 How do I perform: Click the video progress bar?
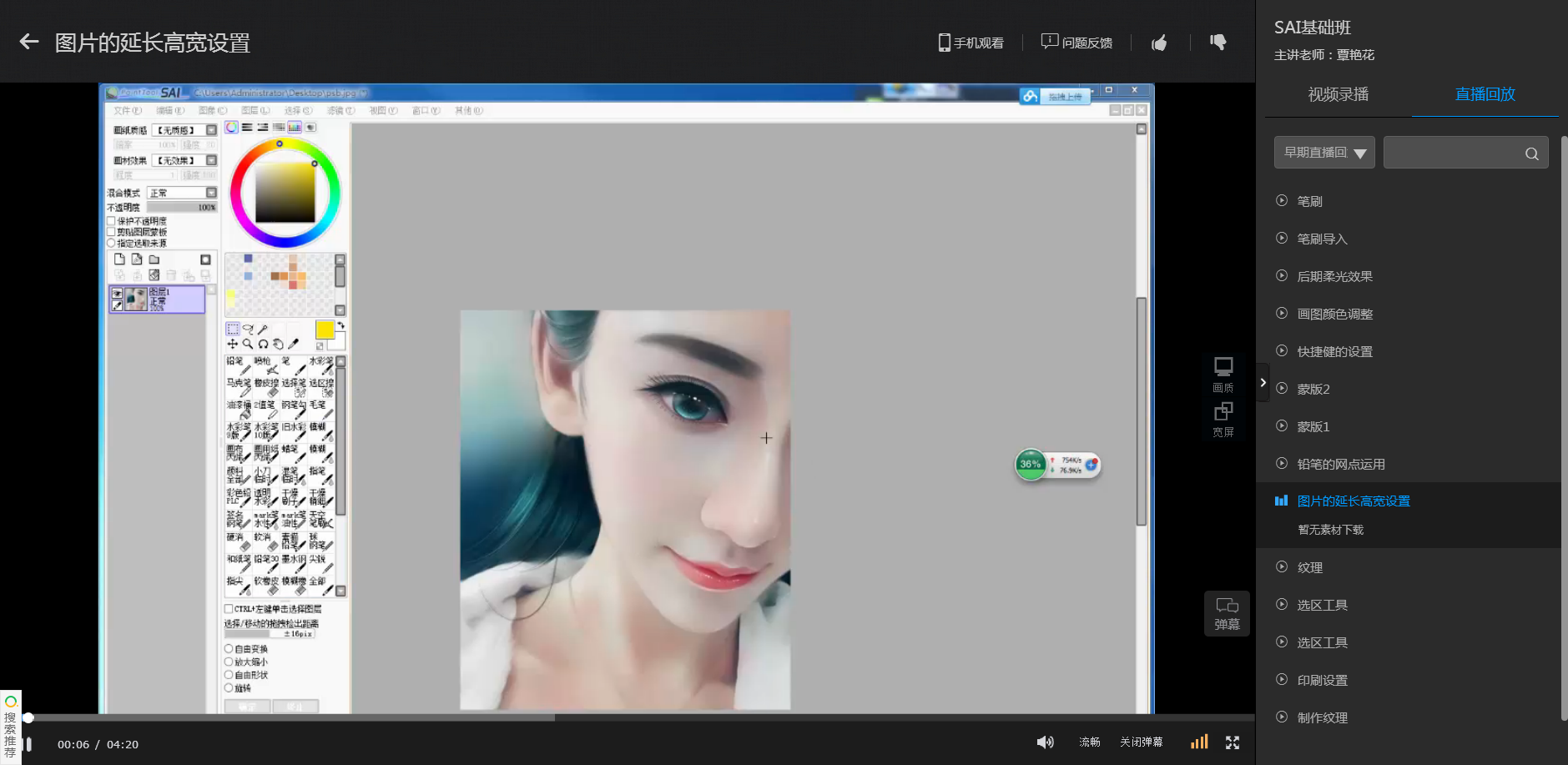[634, 717]
